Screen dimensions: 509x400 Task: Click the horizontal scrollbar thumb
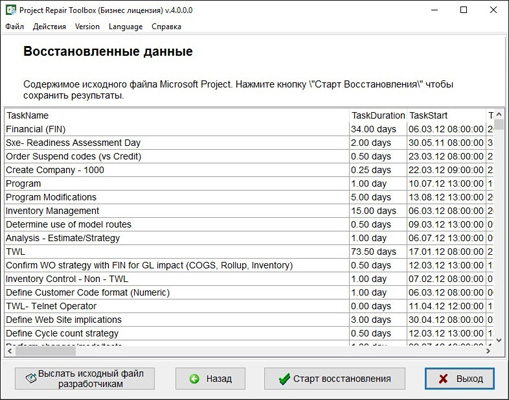tap(45, 351)
